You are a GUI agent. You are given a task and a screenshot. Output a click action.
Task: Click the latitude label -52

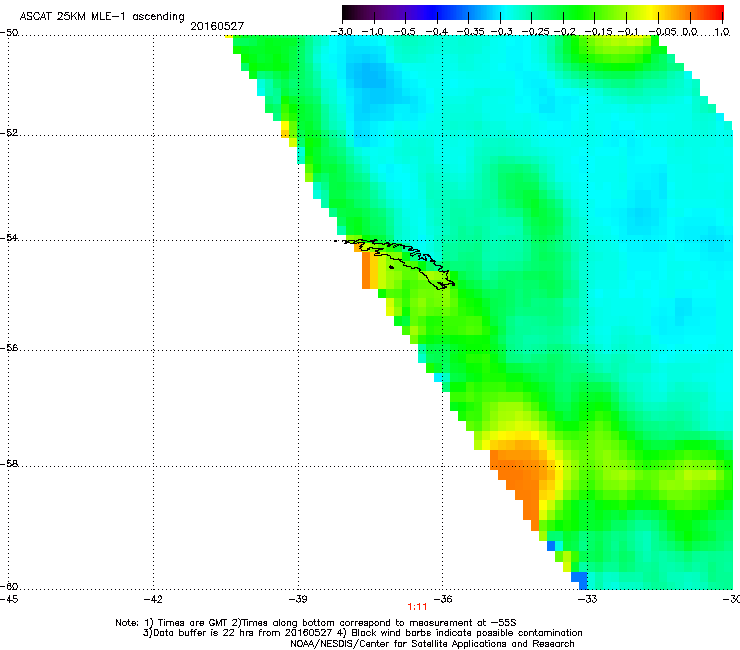click(9, 133)
